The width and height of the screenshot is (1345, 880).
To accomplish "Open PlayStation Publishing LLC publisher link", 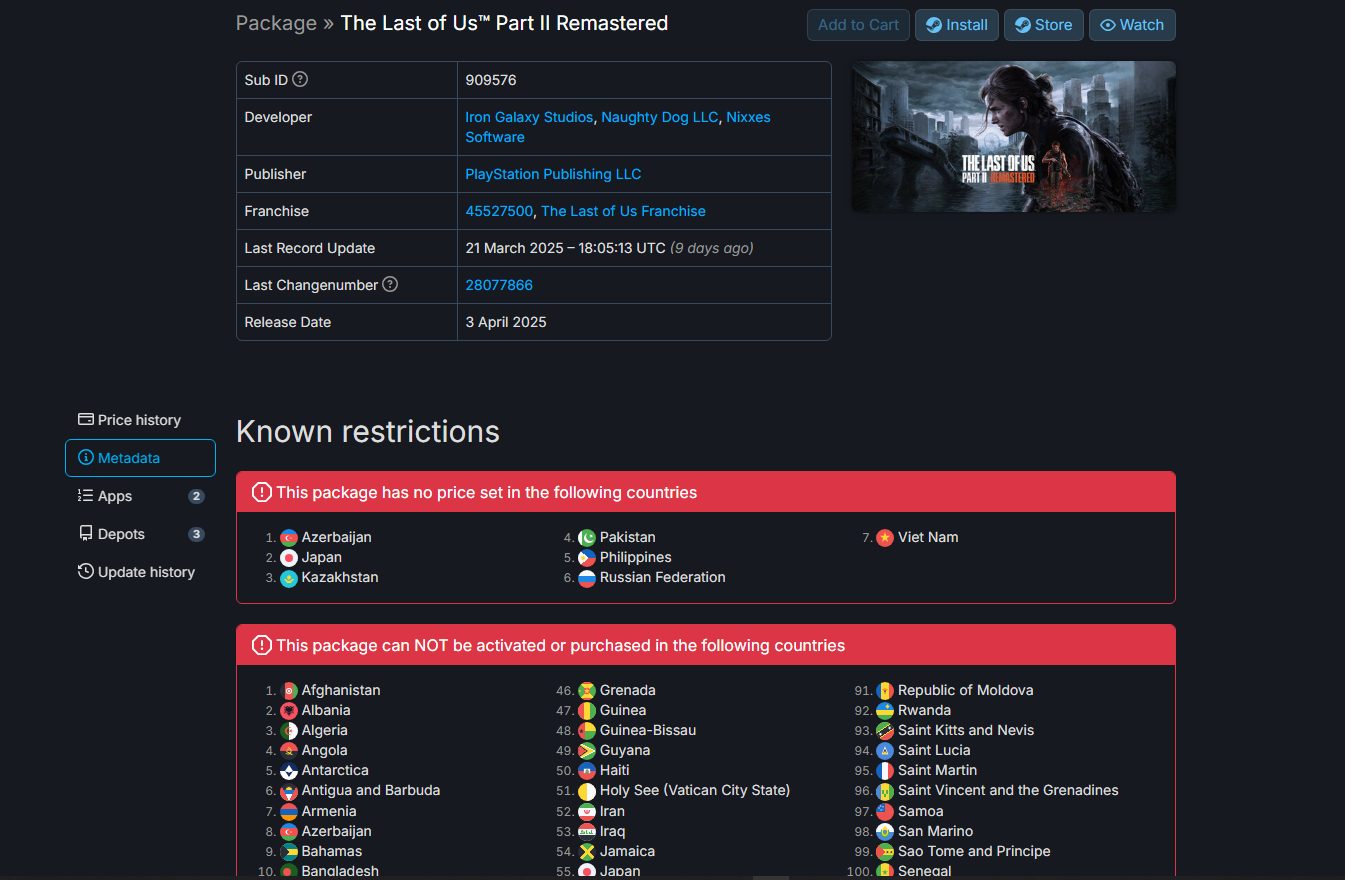I will [x=553, y=174].
